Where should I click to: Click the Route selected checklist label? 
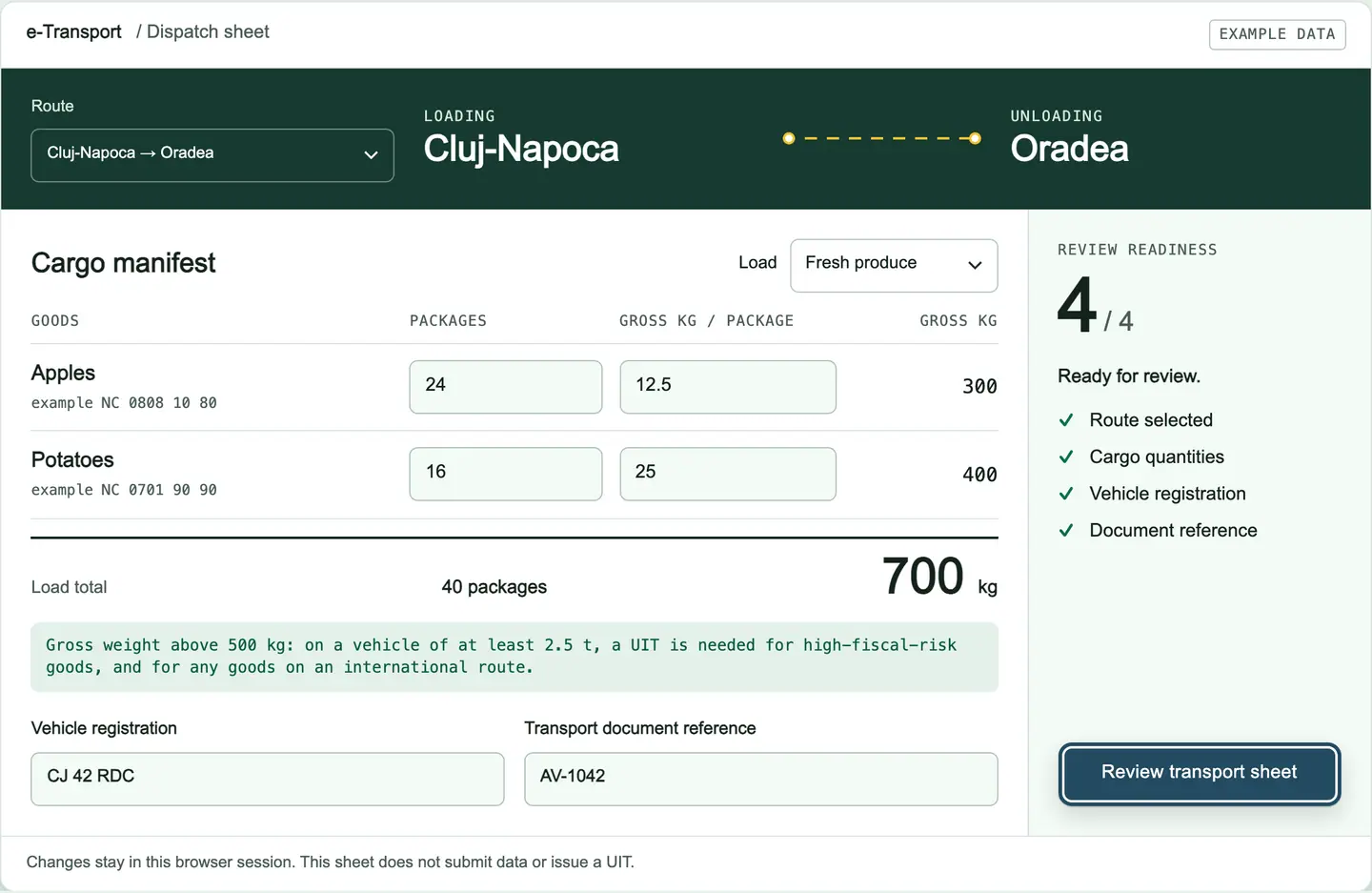click(1151, 420)
